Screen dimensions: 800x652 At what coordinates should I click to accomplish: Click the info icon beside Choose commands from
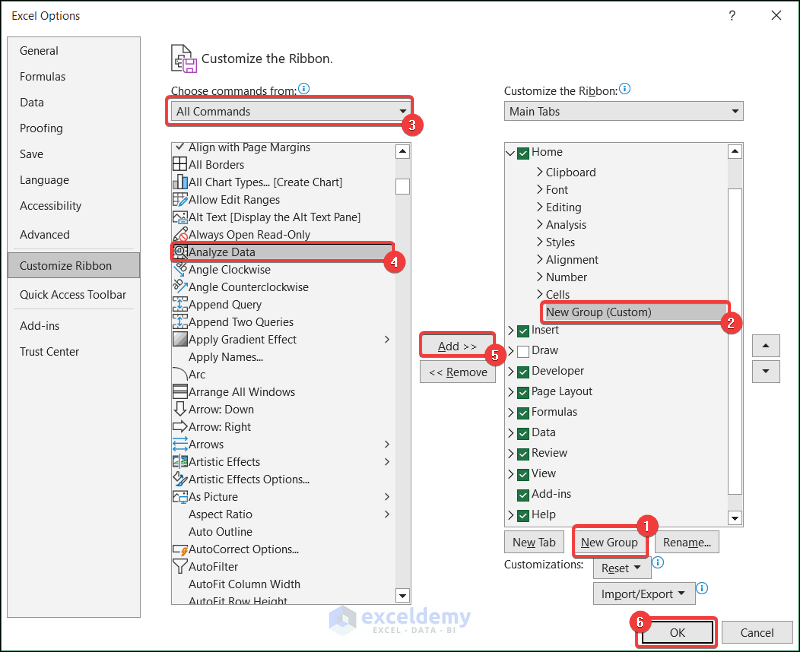click(304, 89)
